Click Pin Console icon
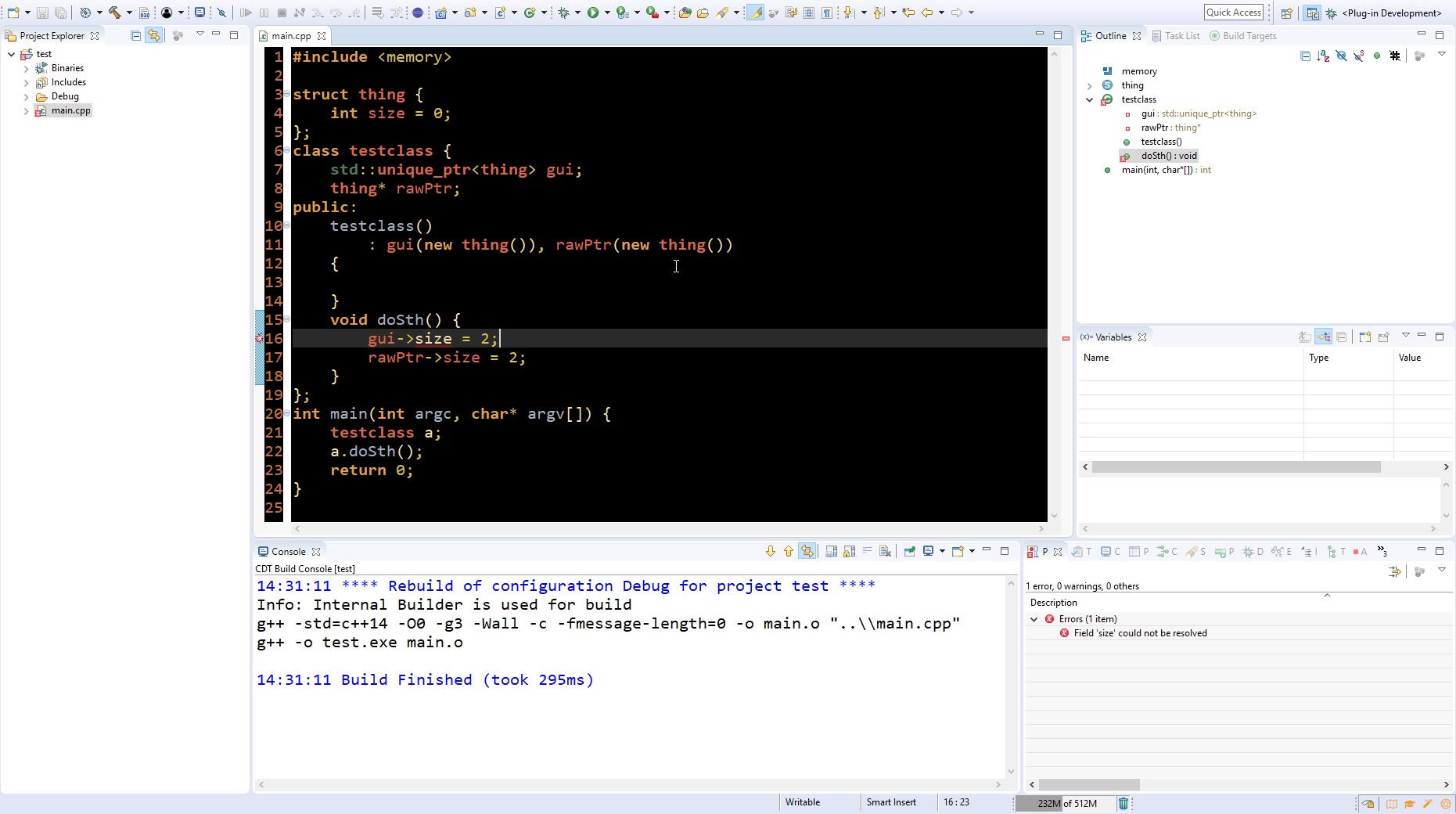This screenshot has height=814, width=1456. pos(909,552)
